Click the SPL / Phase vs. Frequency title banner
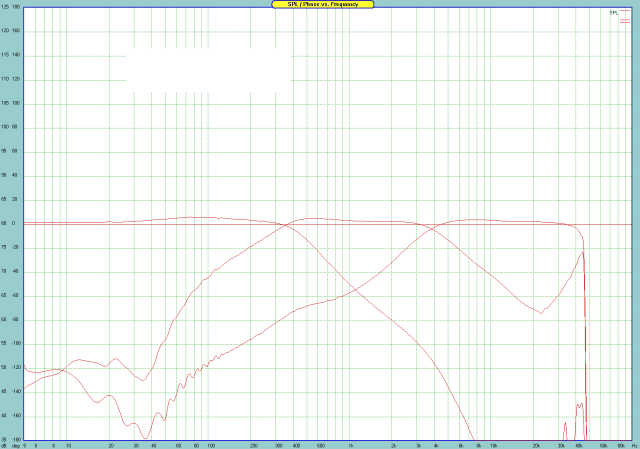Screen dimensions: 640x449 pyautogui.click(x=322, y=4)
